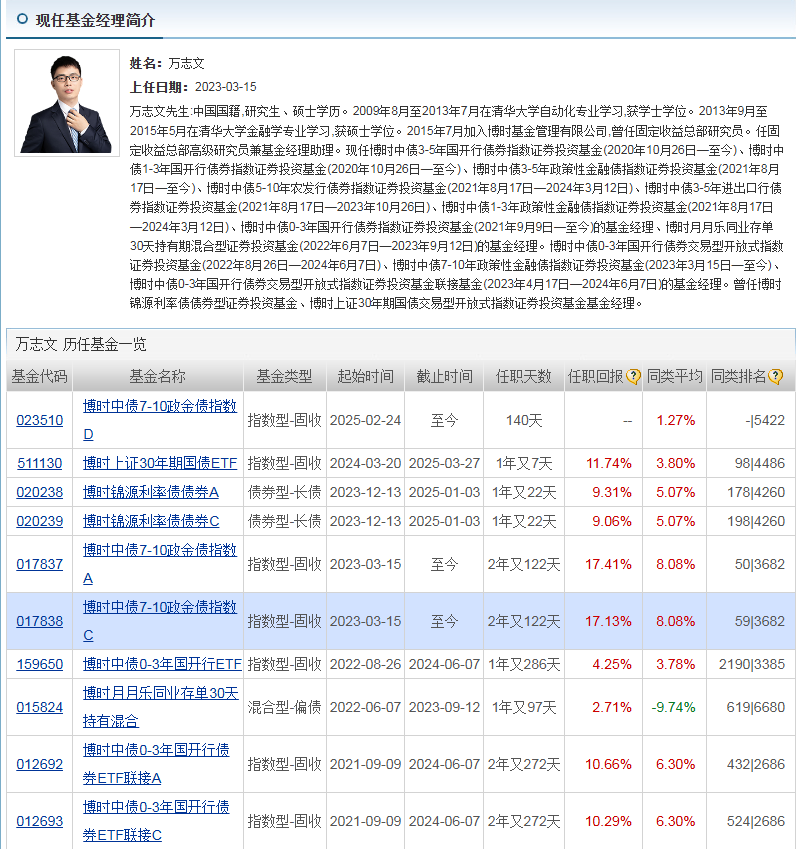Click the help icon beside 任职回报
800x849 pixels.
[x=633, y=376]
